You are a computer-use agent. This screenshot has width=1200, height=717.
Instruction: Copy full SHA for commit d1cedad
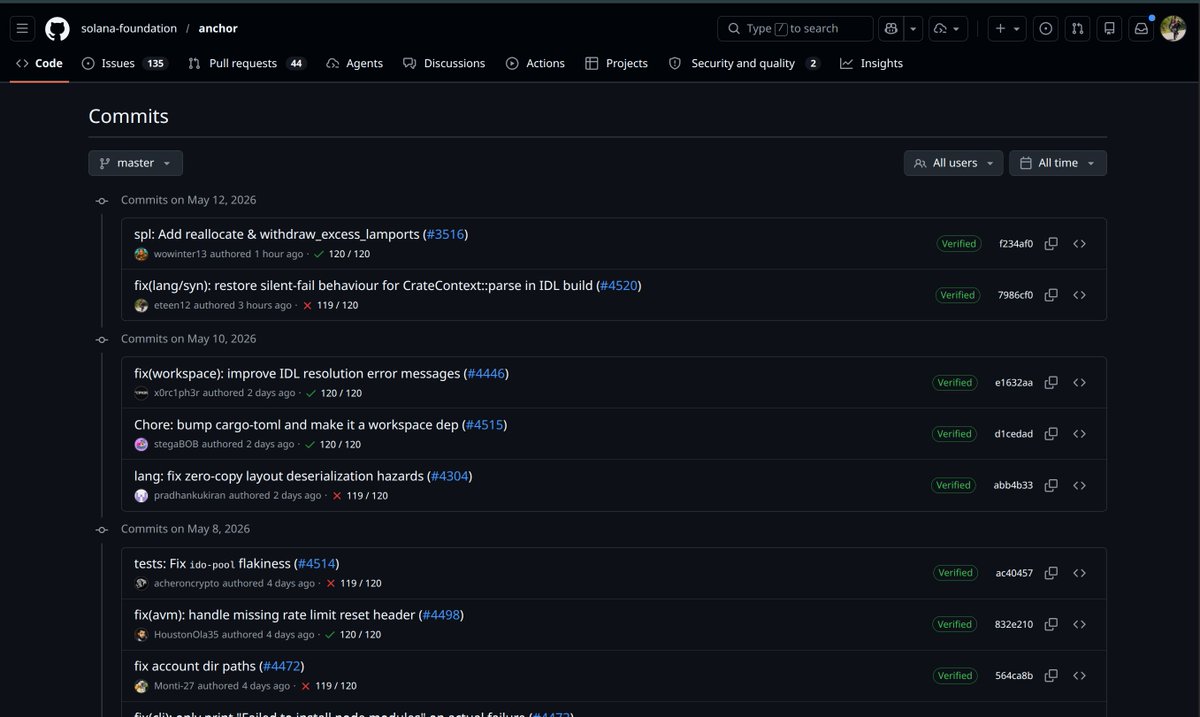coord(1051,434)
